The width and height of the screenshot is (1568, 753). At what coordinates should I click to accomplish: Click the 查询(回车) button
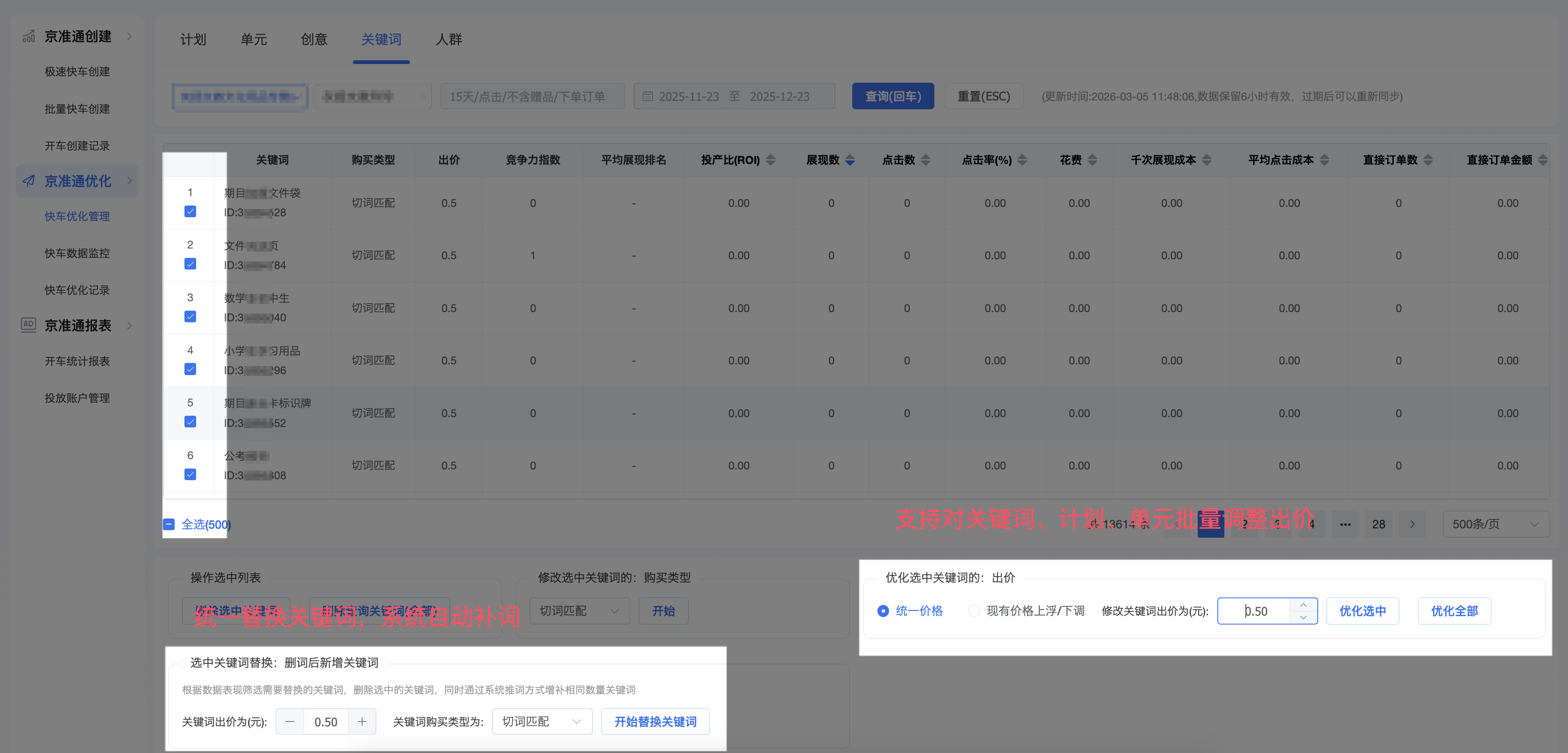pyautogui.click(x=892, y=96)
